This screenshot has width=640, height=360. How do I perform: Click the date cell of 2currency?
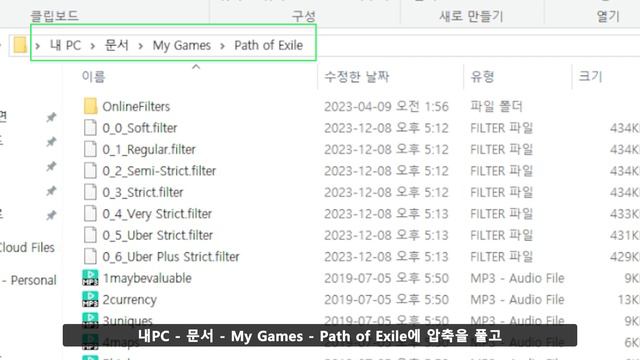click(x=386, y=300)
